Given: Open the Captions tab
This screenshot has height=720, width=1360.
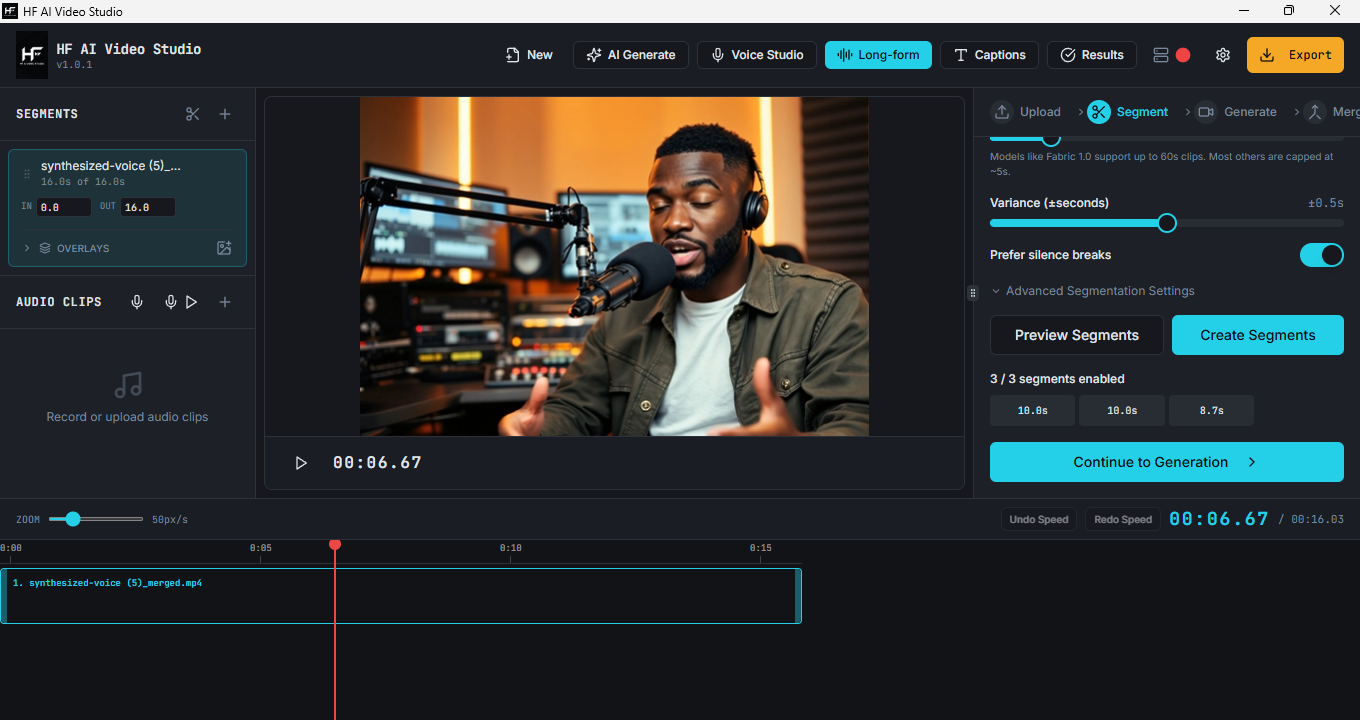Looking at the screenshot, I should pyautogui.click(x=990, y=55).
